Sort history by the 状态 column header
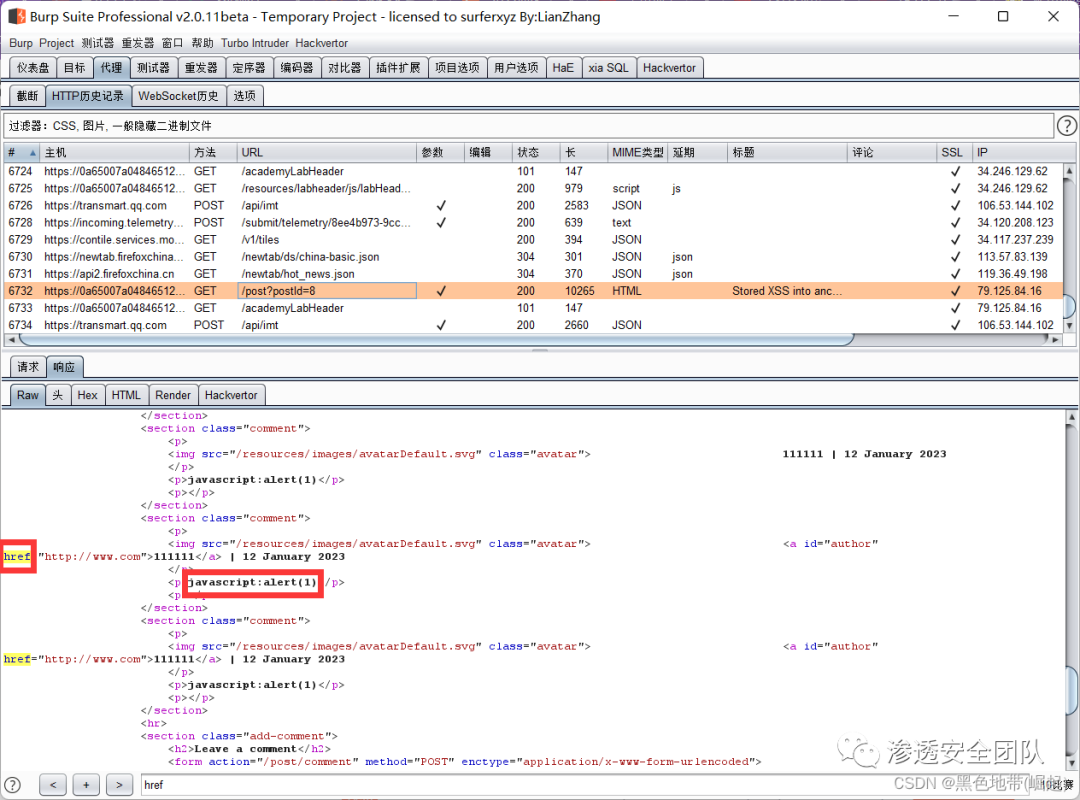1080x800 pixels. [x=536, y=153]
